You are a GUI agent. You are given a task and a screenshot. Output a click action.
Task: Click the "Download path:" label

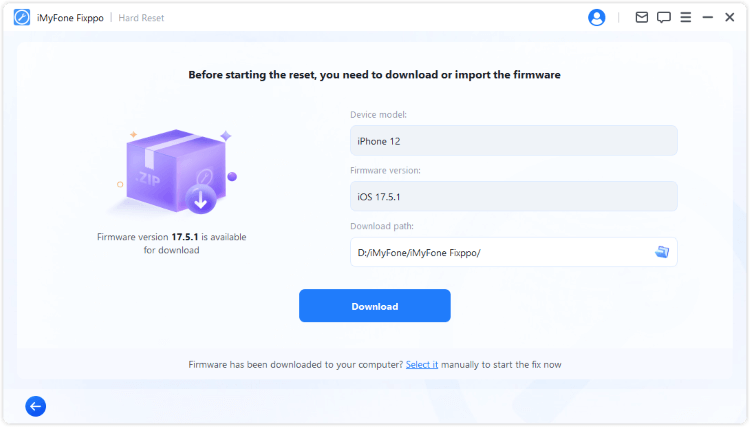(383, 226)
